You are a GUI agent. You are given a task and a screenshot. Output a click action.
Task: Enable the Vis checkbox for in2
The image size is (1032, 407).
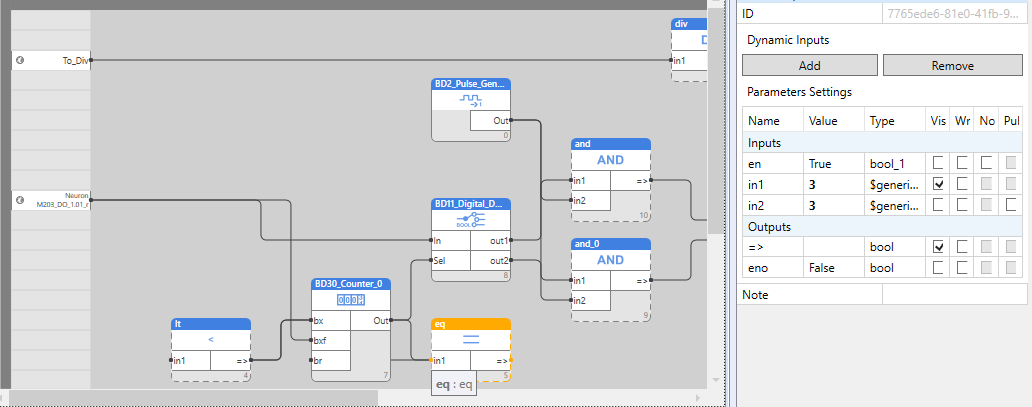click(x=938, y=205)
